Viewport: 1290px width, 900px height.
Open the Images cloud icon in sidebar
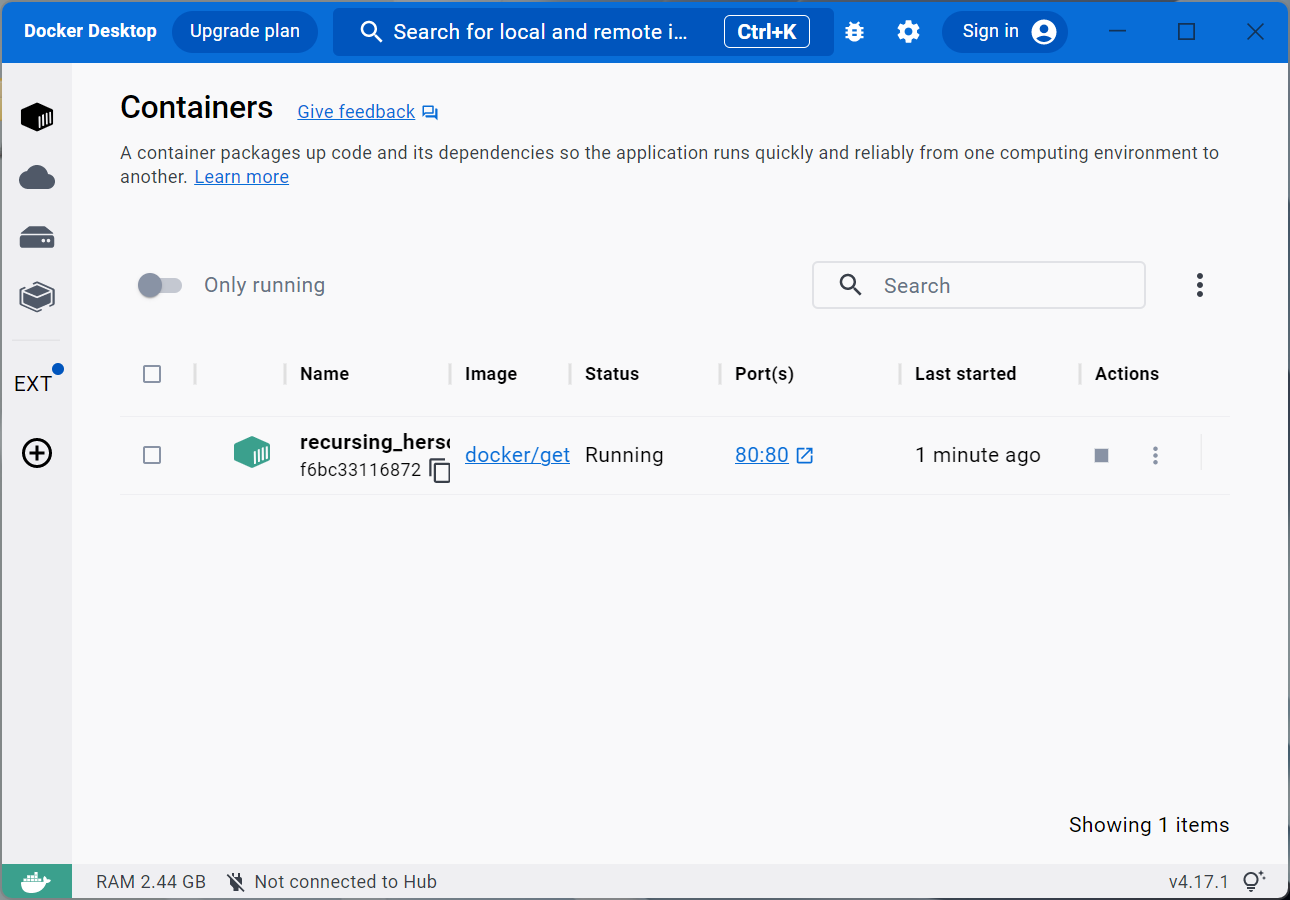[37, 178]
